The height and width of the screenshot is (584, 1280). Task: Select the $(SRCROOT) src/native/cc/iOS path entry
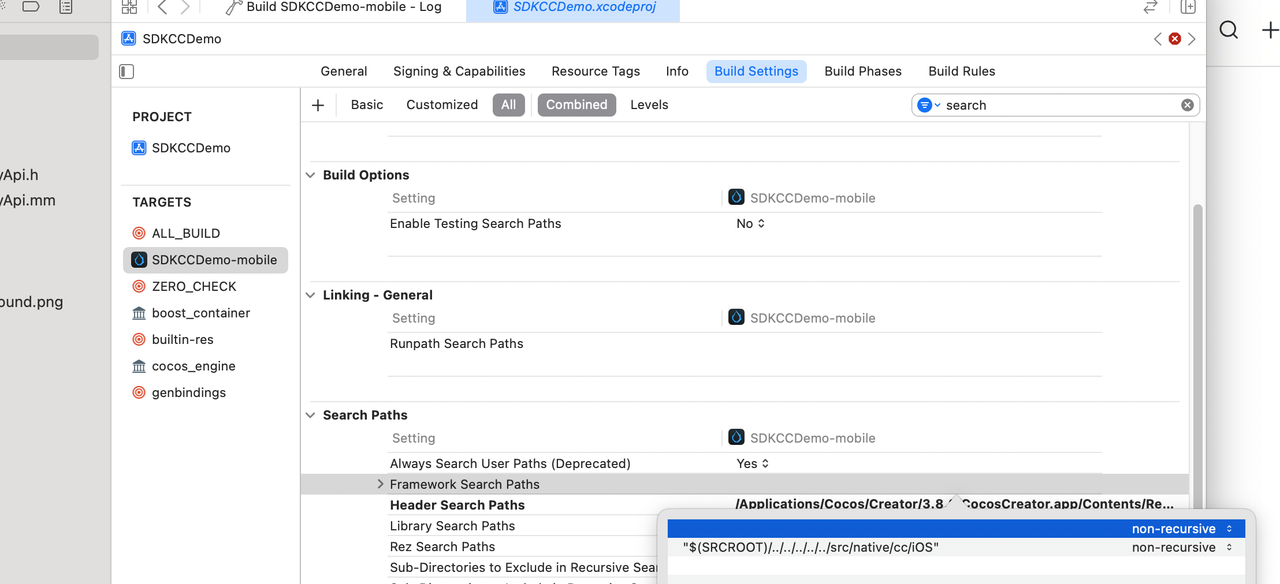pyautogui.click(x=811, y=548)
